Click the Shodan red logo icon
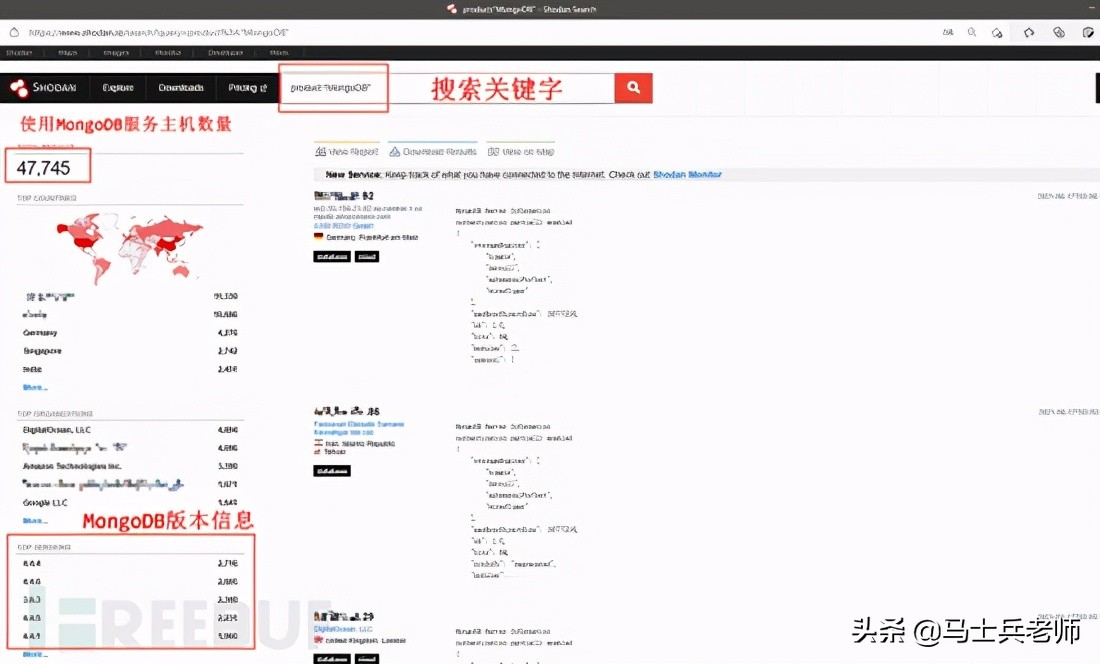Screen dimensions: 1100x664 point(18,87)
